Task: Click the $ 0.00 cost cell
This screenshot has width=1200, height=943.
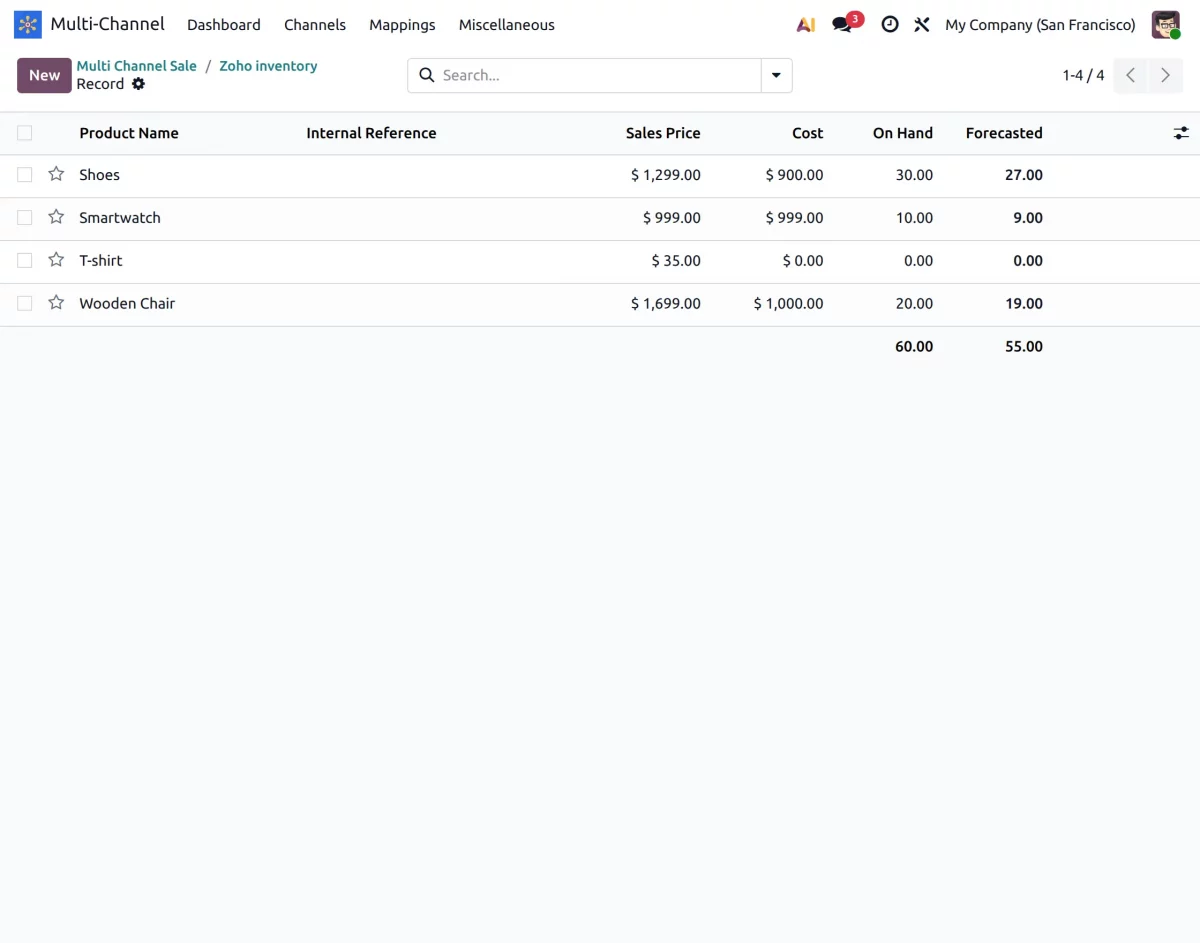Action: coord(803,261)
